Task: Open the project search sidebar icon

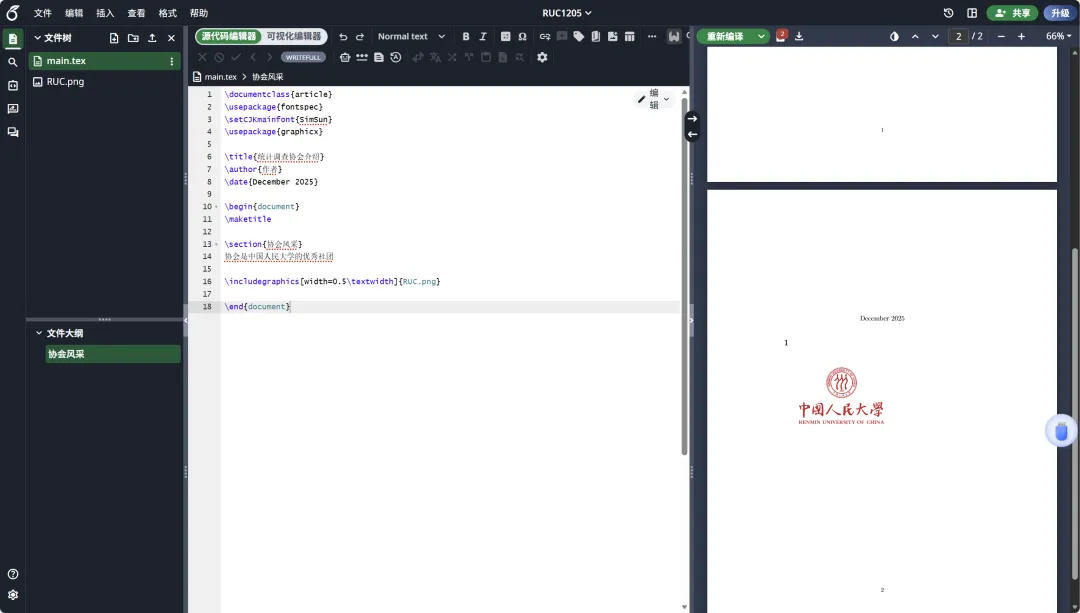Action: point(12,62)
